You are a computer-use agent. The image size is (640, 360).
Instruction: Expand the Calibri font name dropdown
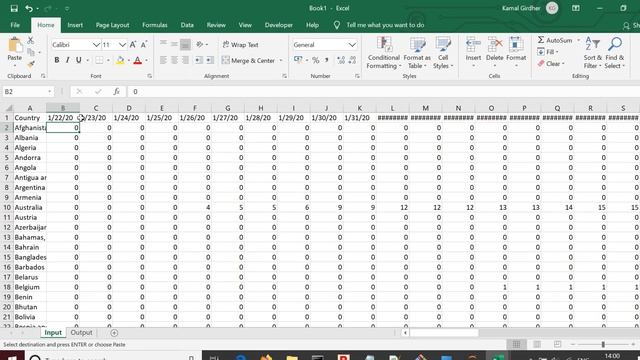pyautogui.click(x=96, y=44)
